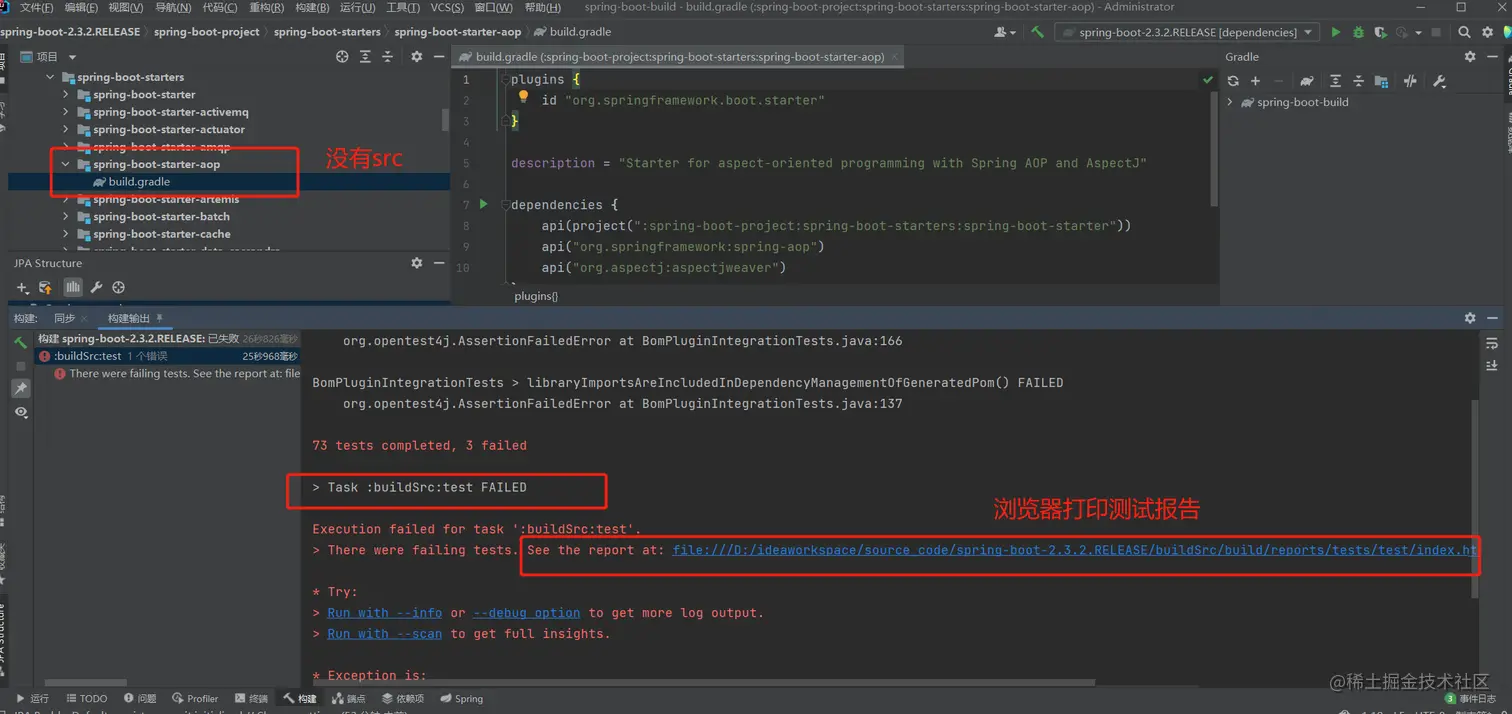This screenshot has width=1512, height=714.
Task: Click the line 2 intention lightbulb in editor
Action: [x=523, y=98]
